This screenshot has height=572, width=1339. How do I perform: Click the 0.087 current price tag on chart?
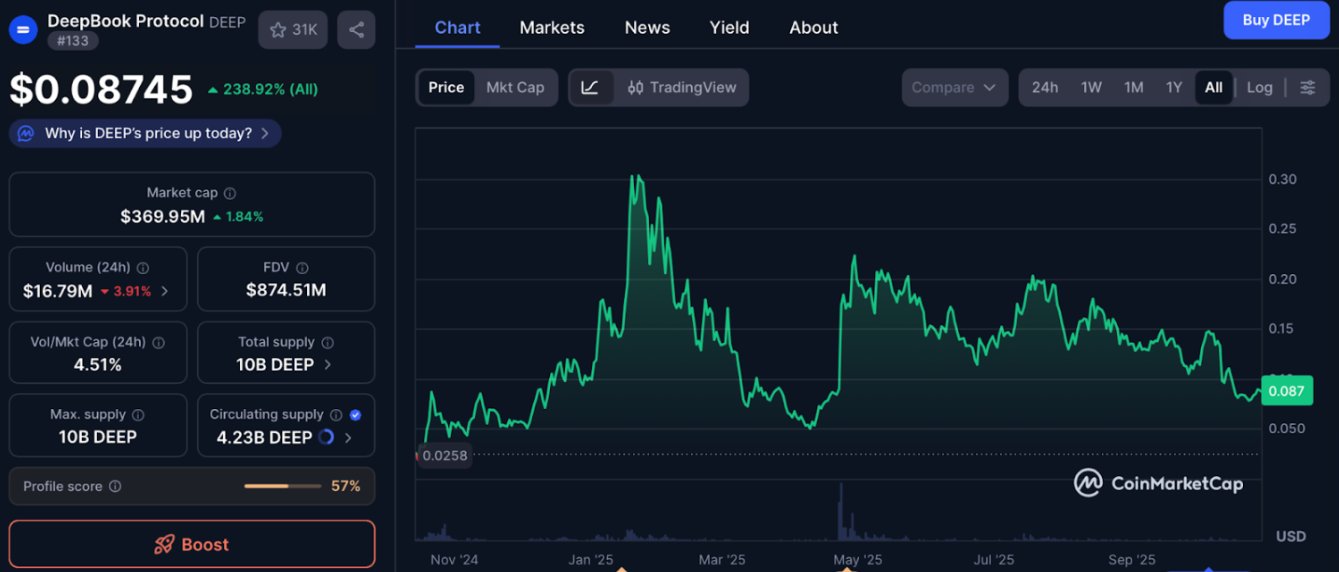click(1285, 391)
